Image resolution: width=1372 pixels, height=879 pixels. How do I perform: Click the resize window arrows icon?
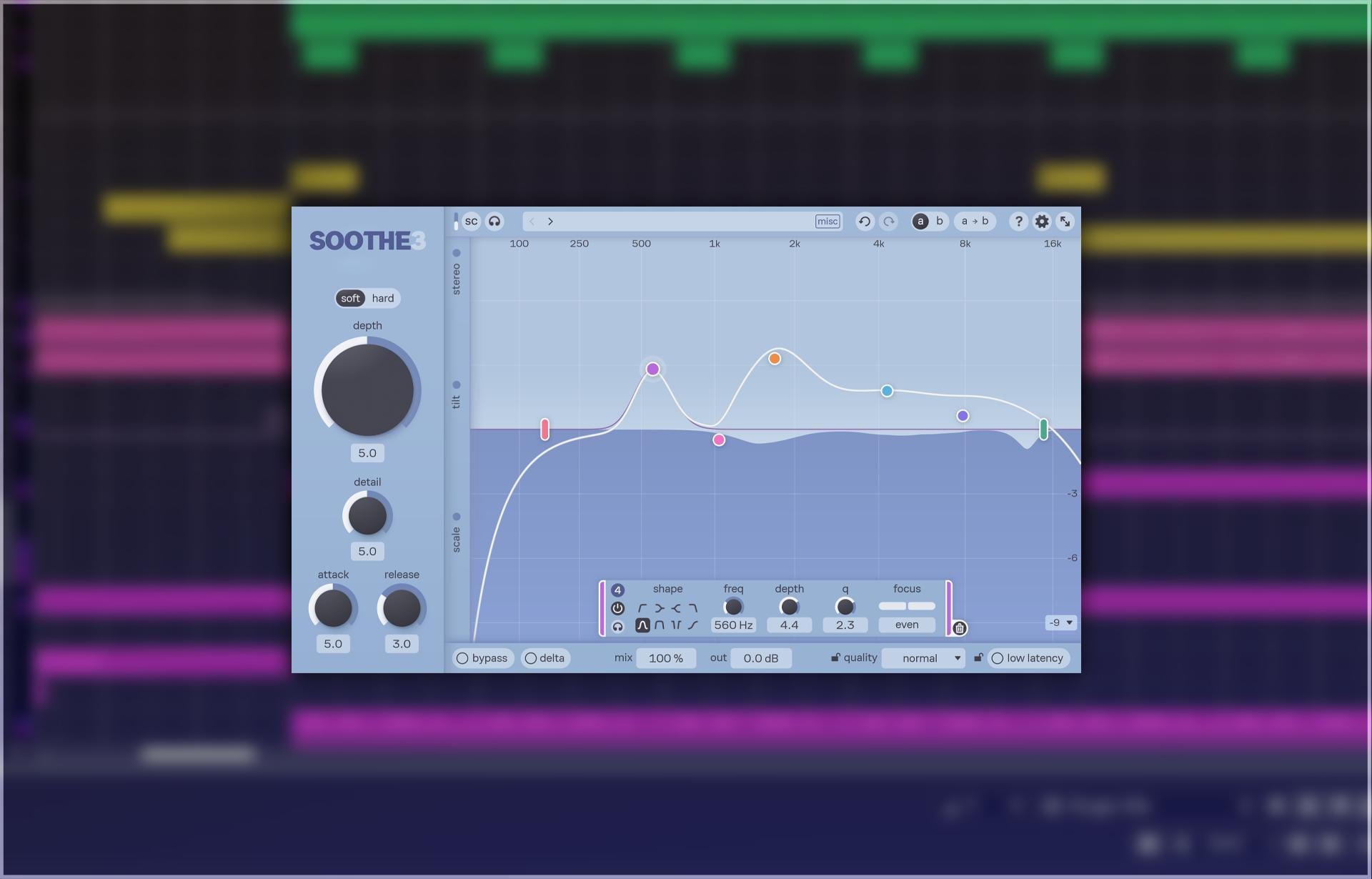(x=1065, y=222)
